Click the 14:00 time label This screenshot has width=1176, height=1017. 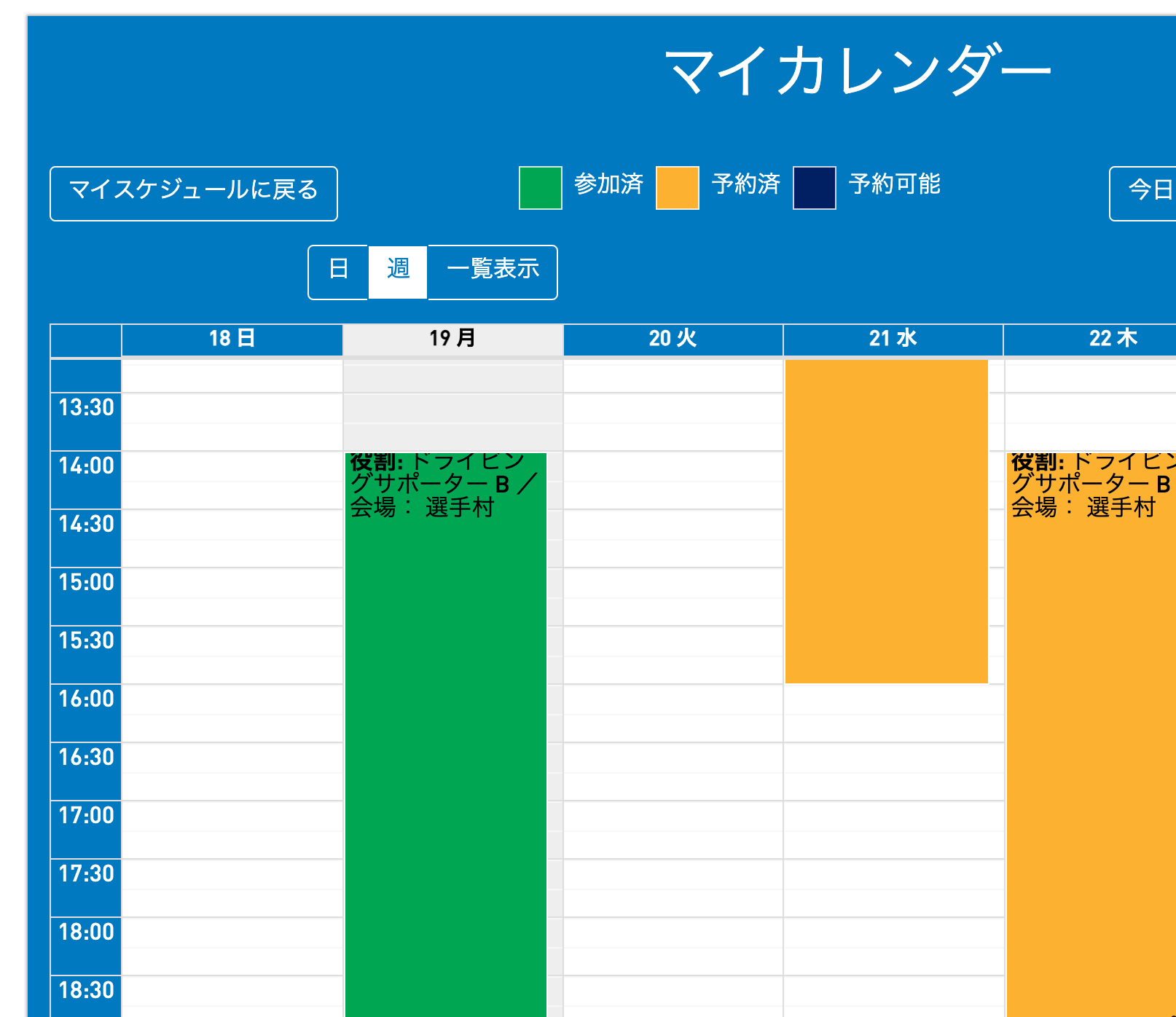point(86,466)
